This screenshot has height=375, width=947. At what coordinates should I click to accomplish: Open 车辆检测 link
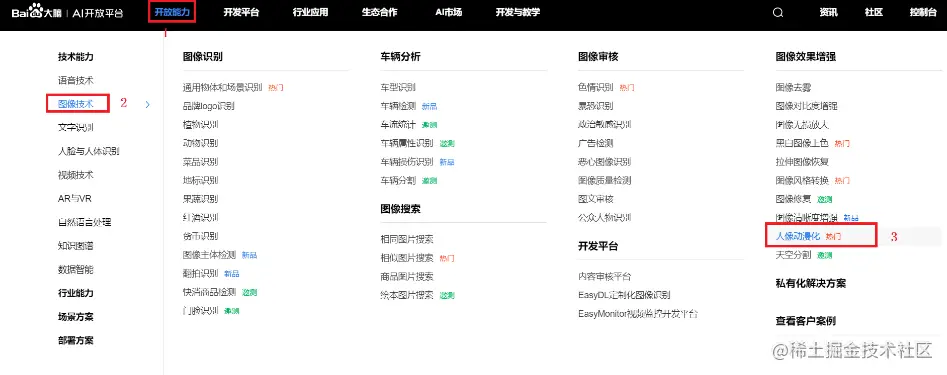[x=398, y=106]
